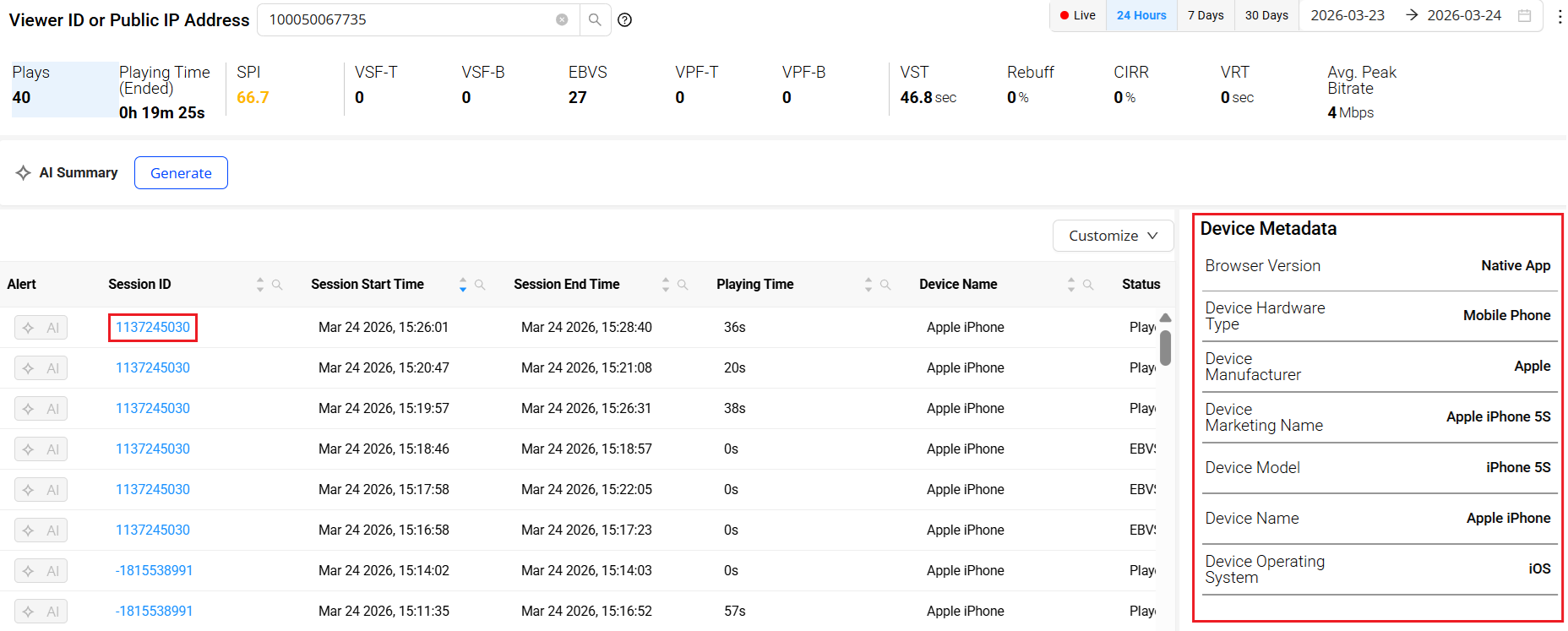Open session -1815538991 started 15:11:35
This screenshot has height=631, width=1568.
pyautogui.click(x=154, y=611)
